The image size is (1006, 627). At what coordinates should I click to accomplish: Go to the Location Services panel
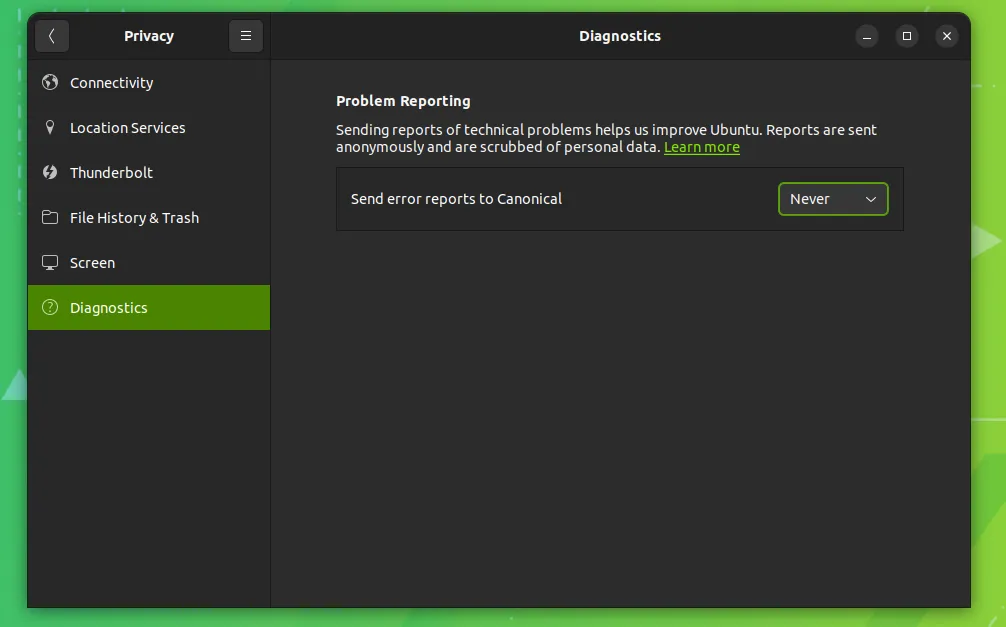tap(127, 128)
